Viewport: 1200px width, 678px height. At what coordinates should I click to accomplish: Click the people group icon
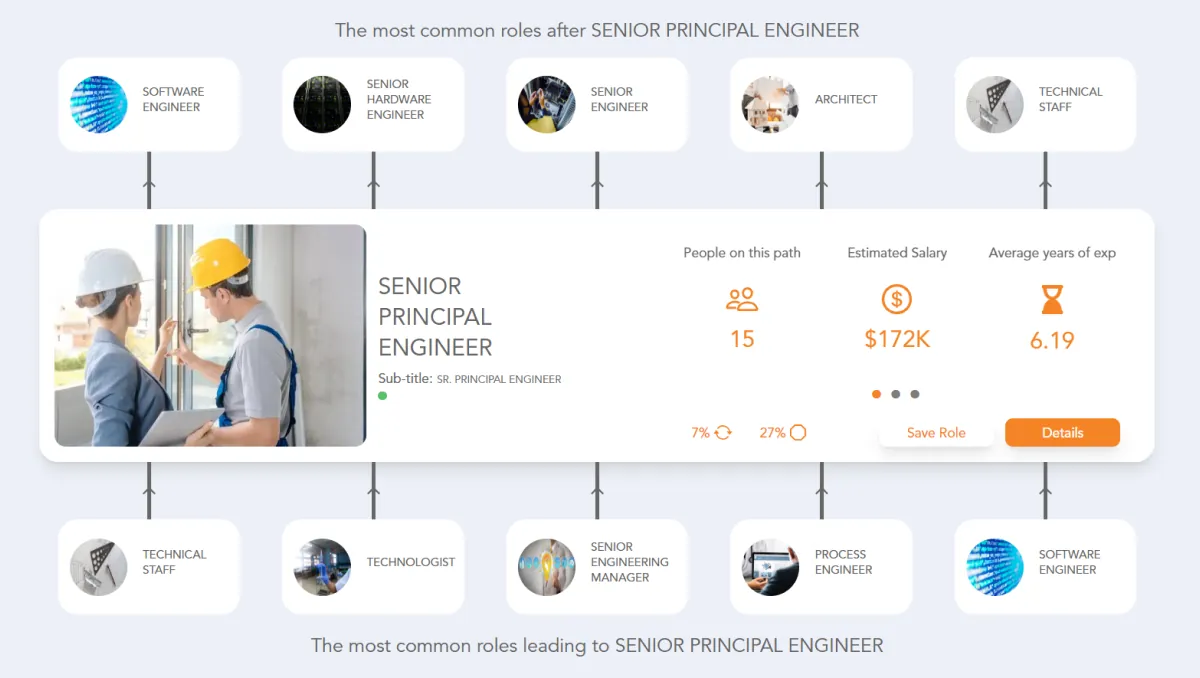pos(742,299)
